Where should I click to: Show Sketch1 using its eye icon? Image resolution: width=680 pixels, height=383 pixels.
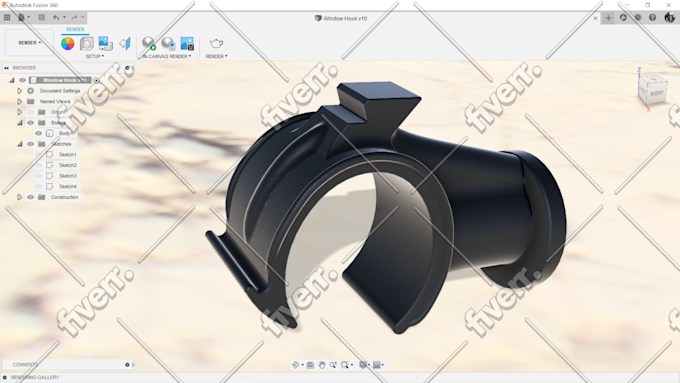coord(39,154)
